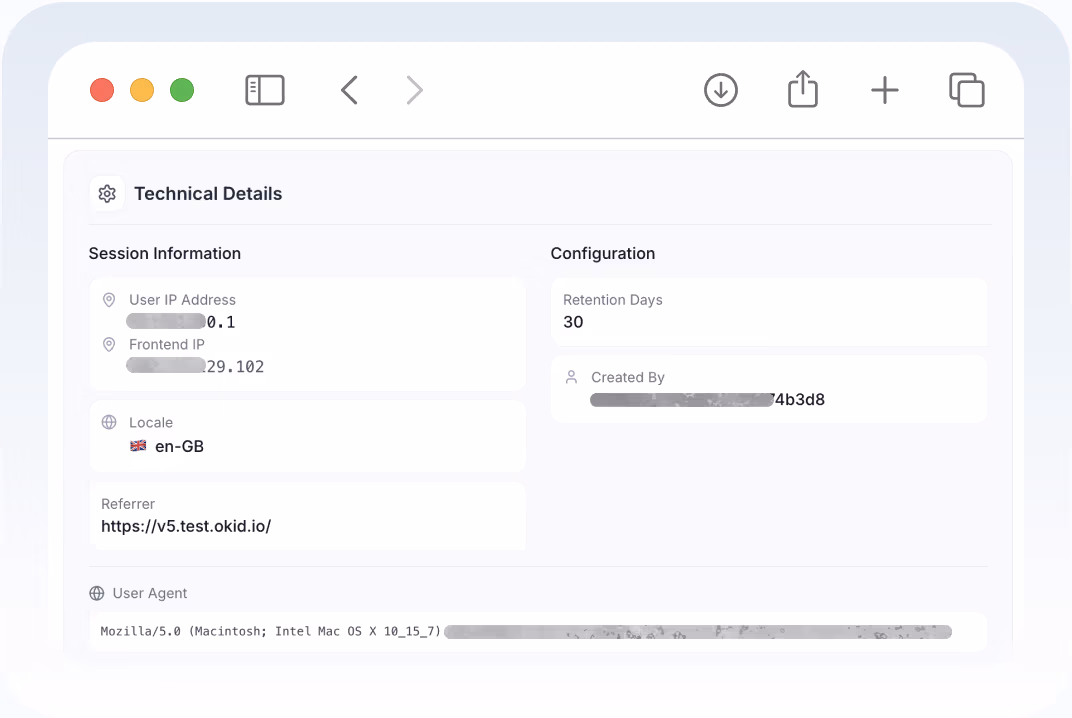Show tab overview icon
This screenshot has height=718, width=1072.
[967, 90]
